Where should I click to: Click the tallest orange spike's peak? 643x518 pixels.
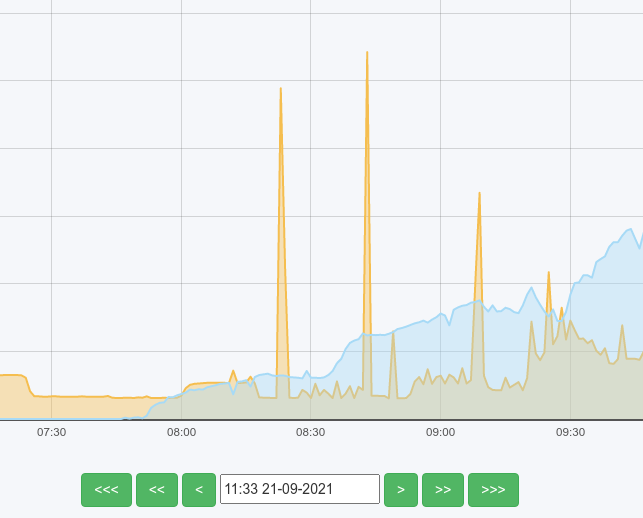367,53
